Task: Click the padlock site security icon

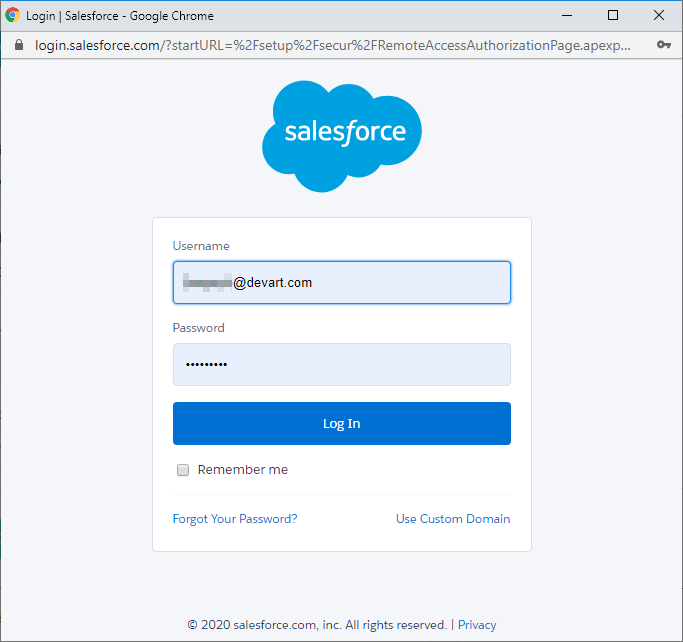Action: [x=19, y=45]
